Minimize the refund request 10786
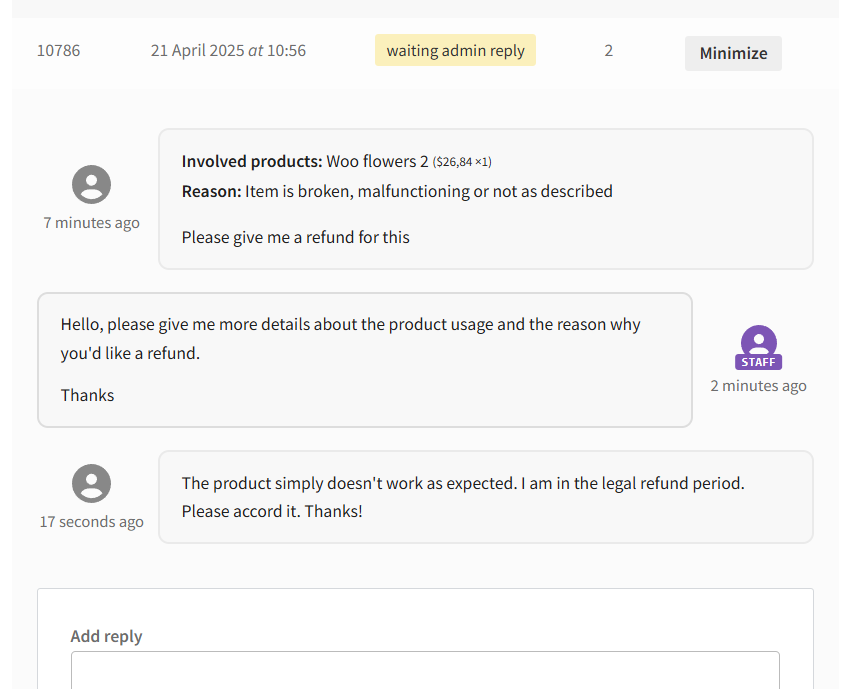This screenshot has height=689, width=850. [x=733, y=53]
